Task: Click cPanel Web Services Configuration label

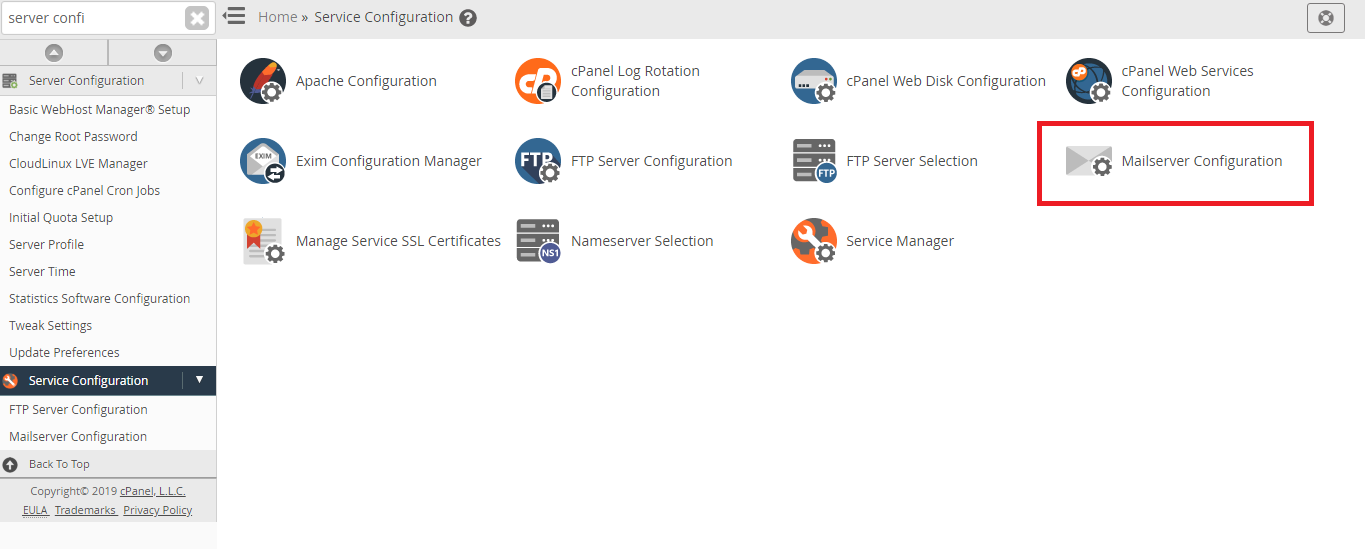Action: coord(1187,81)
